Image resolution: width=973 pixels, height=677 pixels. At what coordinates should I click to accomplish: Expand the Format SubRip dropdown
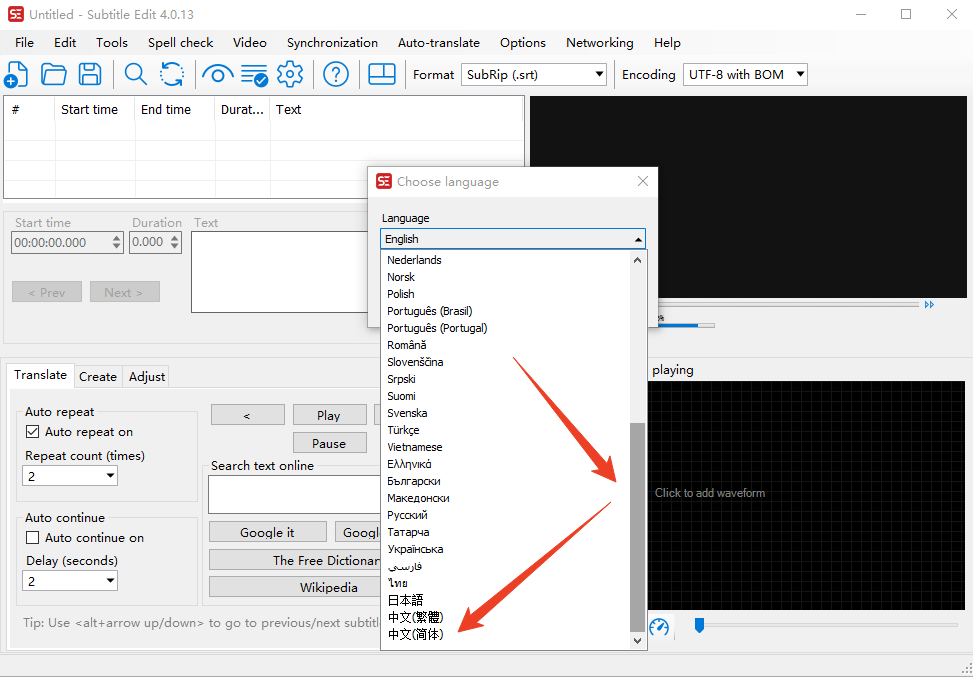(x=534, y=74)
